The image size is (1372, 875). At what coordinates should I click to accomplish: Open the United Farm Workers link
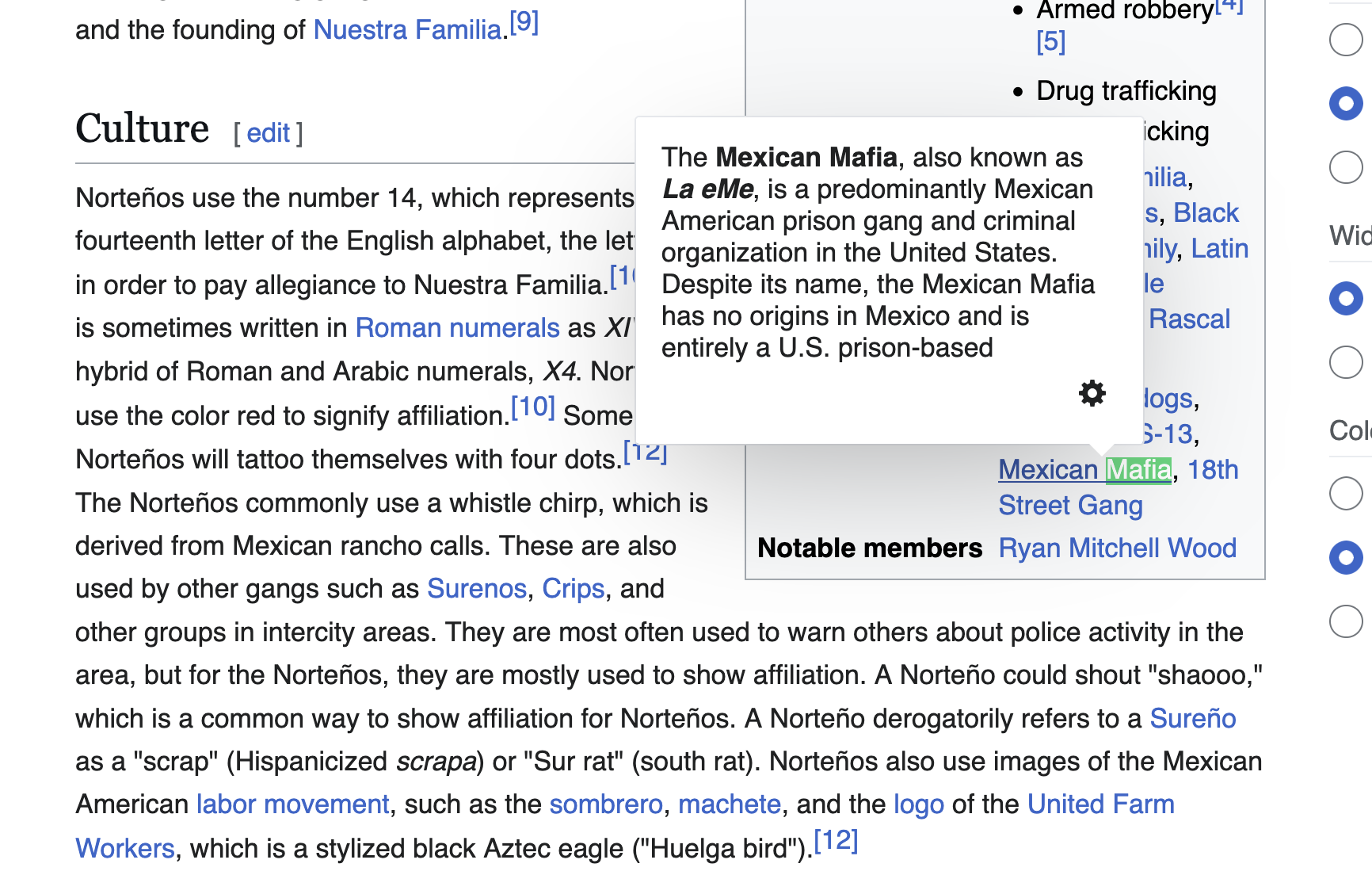1101,804
